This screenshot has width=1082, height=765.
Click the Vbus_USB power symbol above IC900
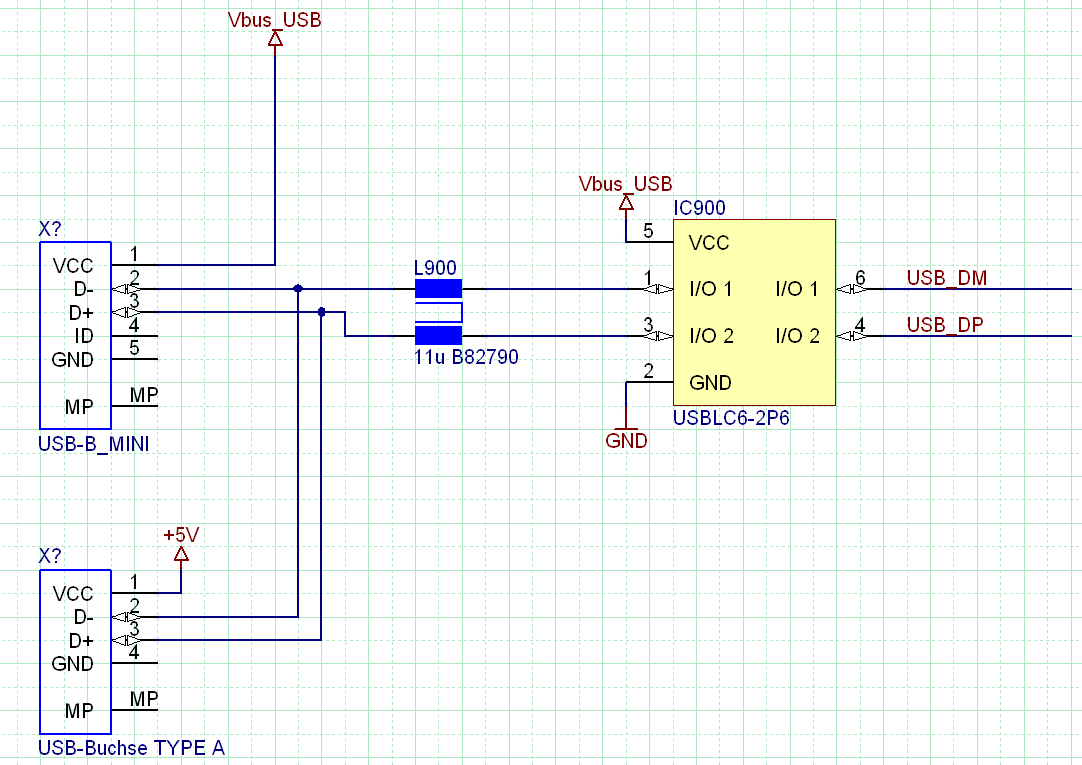(625, 203)
